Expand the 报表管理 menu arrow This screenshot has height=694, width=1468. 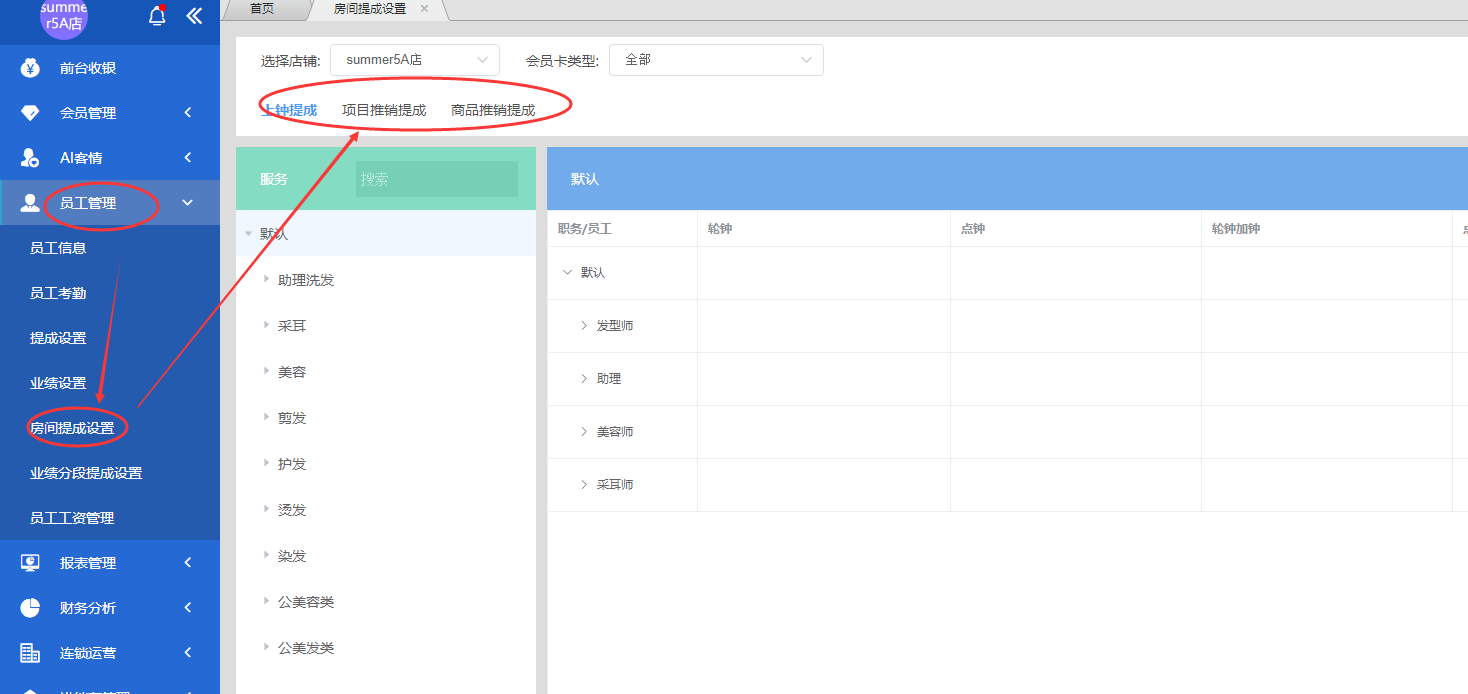pyautogui.click(x=188, y=563)
